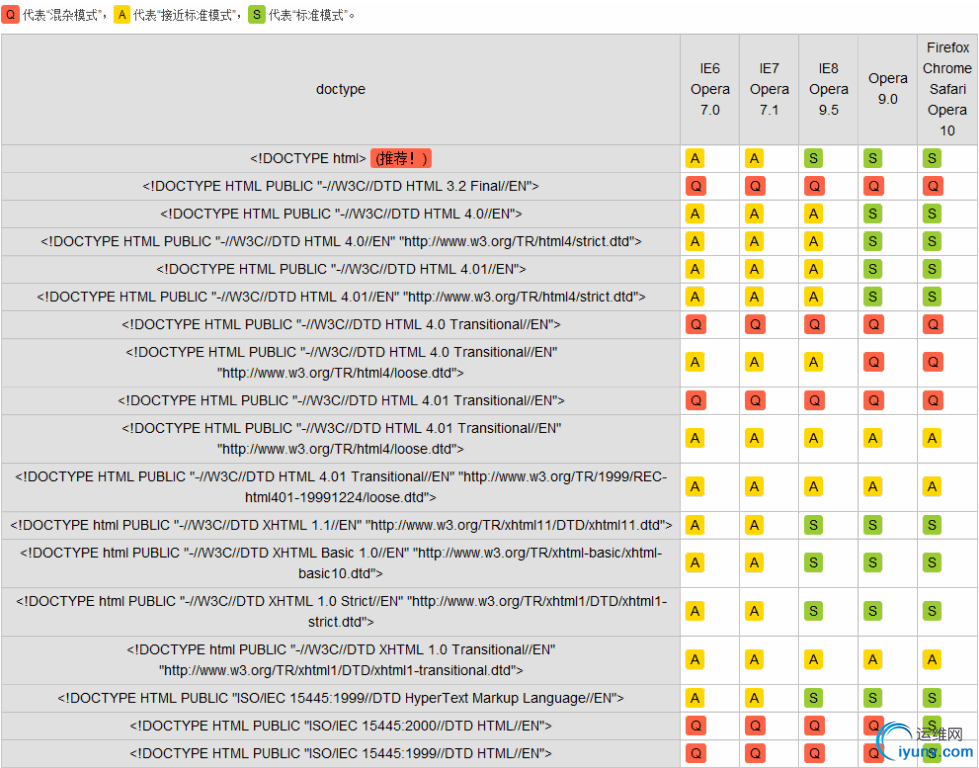
Task: Click IE8 Q badge in HTML 4.0 Transitional row without URL
Action: 814,325
